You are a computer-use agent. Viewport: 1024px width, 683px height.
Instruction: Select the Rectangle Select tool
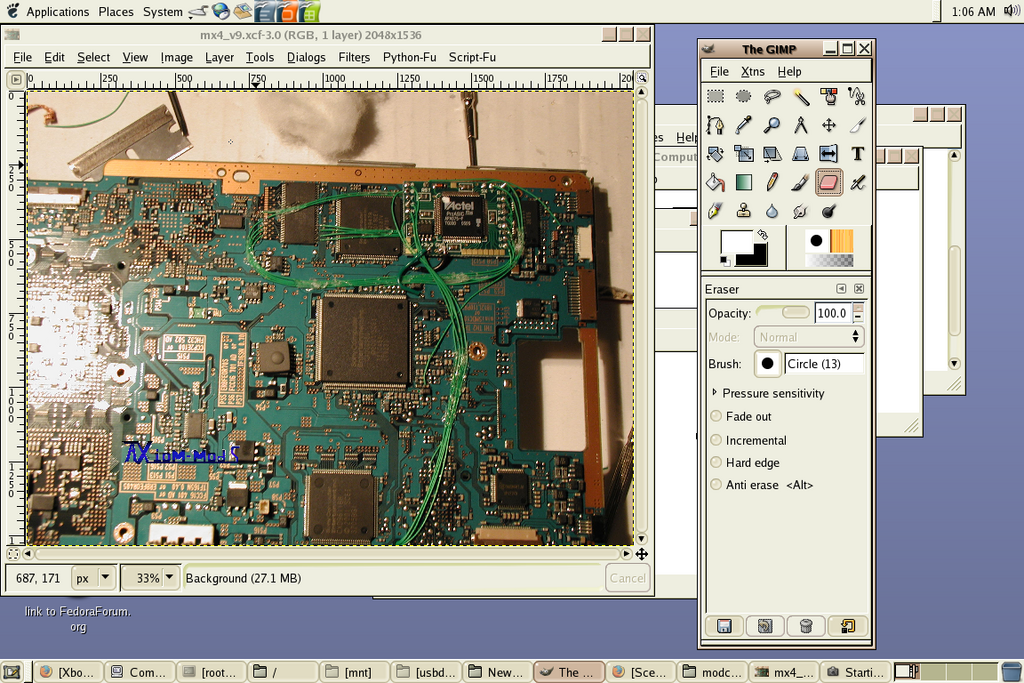tap(715, 96)
